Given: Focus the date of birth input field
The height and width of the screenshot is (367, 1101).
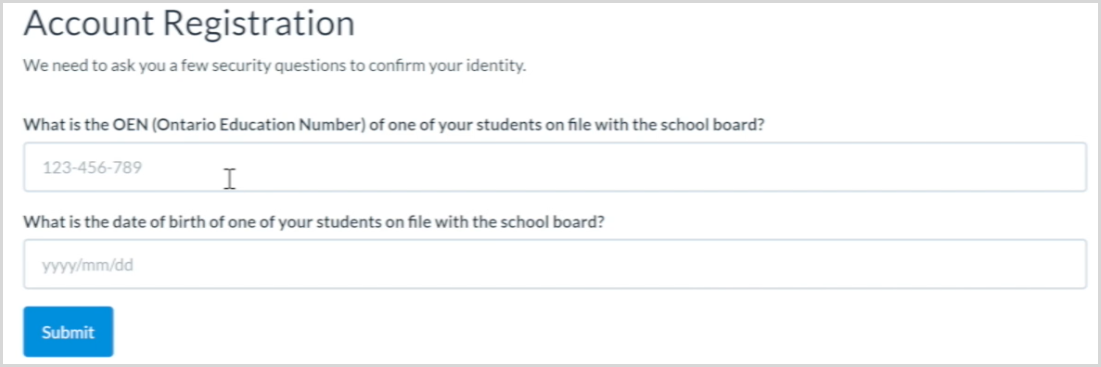Looking at the screenshot, I should point(555,264).
